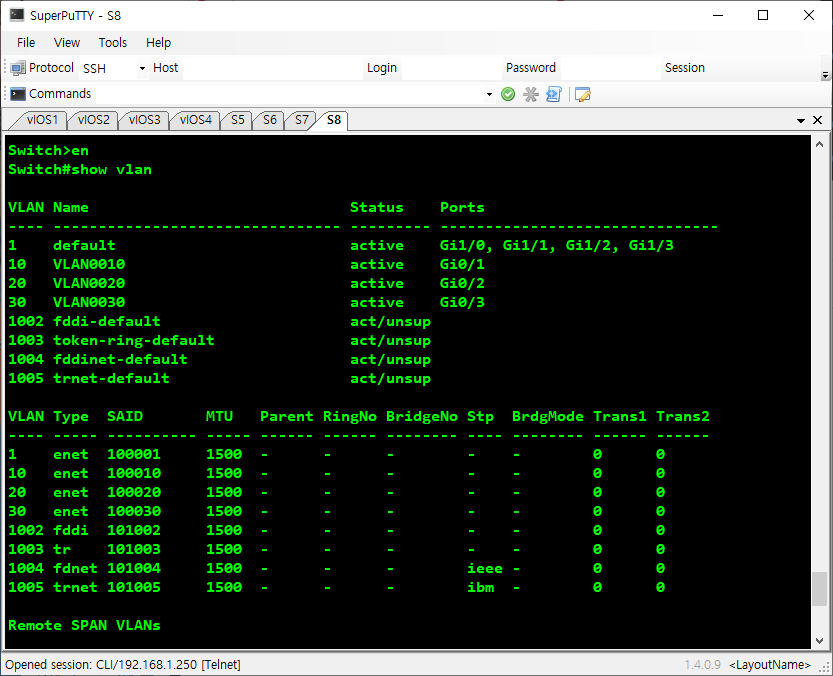Open the Help menu
833x676 pixels.
[x=158, y=43]
